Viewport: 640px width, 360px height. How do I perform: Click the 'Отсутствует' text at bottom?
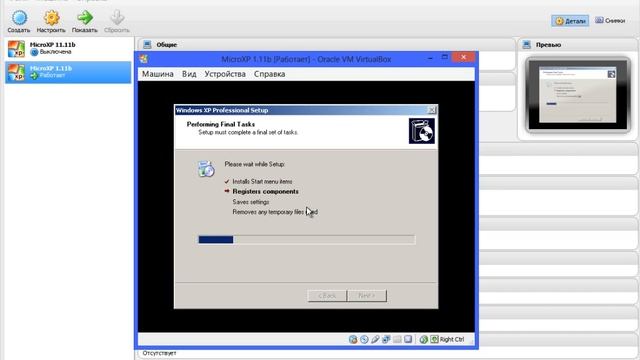(159, 353)
